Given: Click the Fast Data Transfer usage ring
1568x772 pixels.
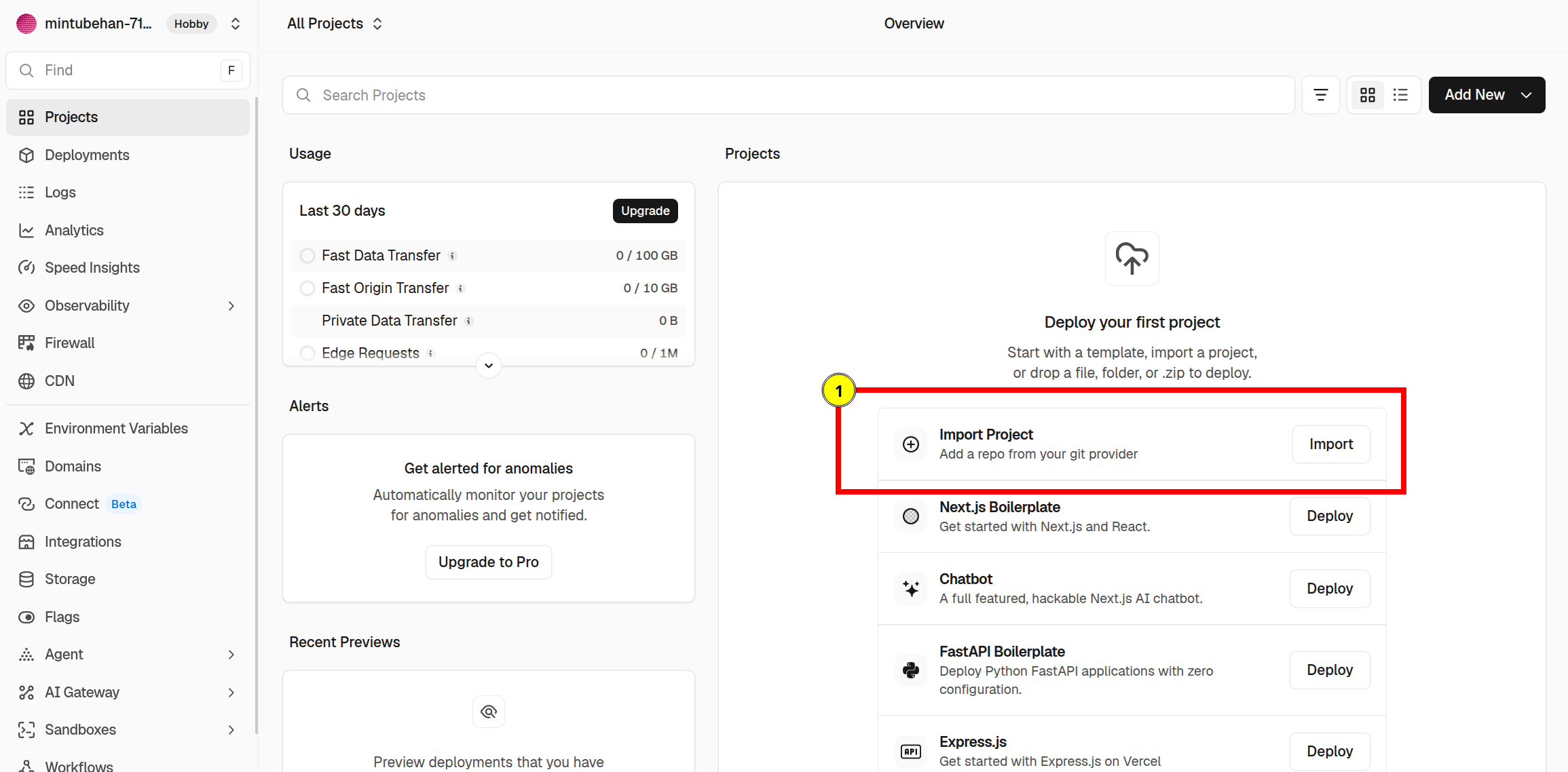Looking at the screenshot, I should pyautogui.click(x=307, y=256).
